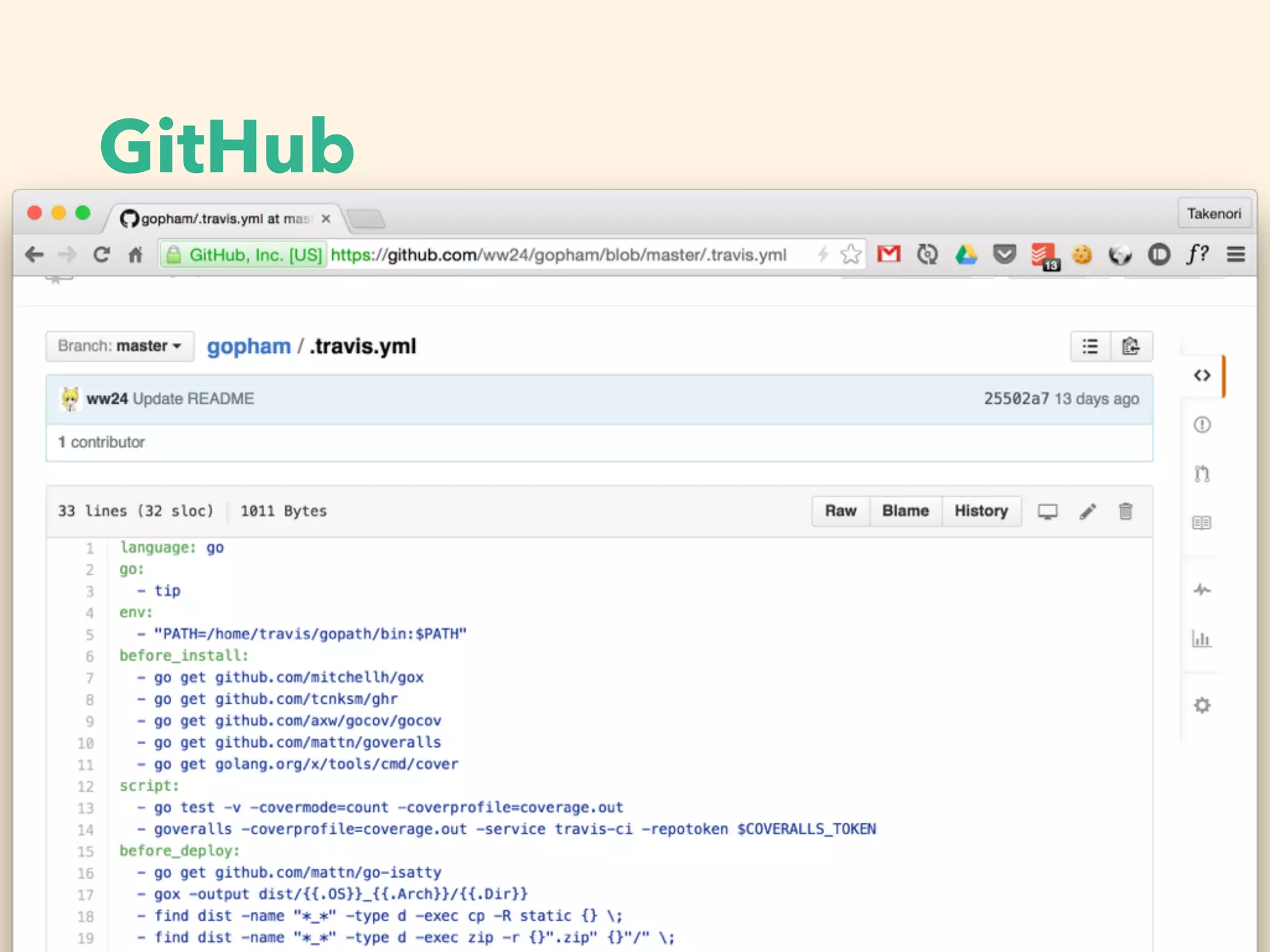Open the f? extension icon
Image resolution: width=1270 pixels, height=952 pixels.
tap(1197, 254)
